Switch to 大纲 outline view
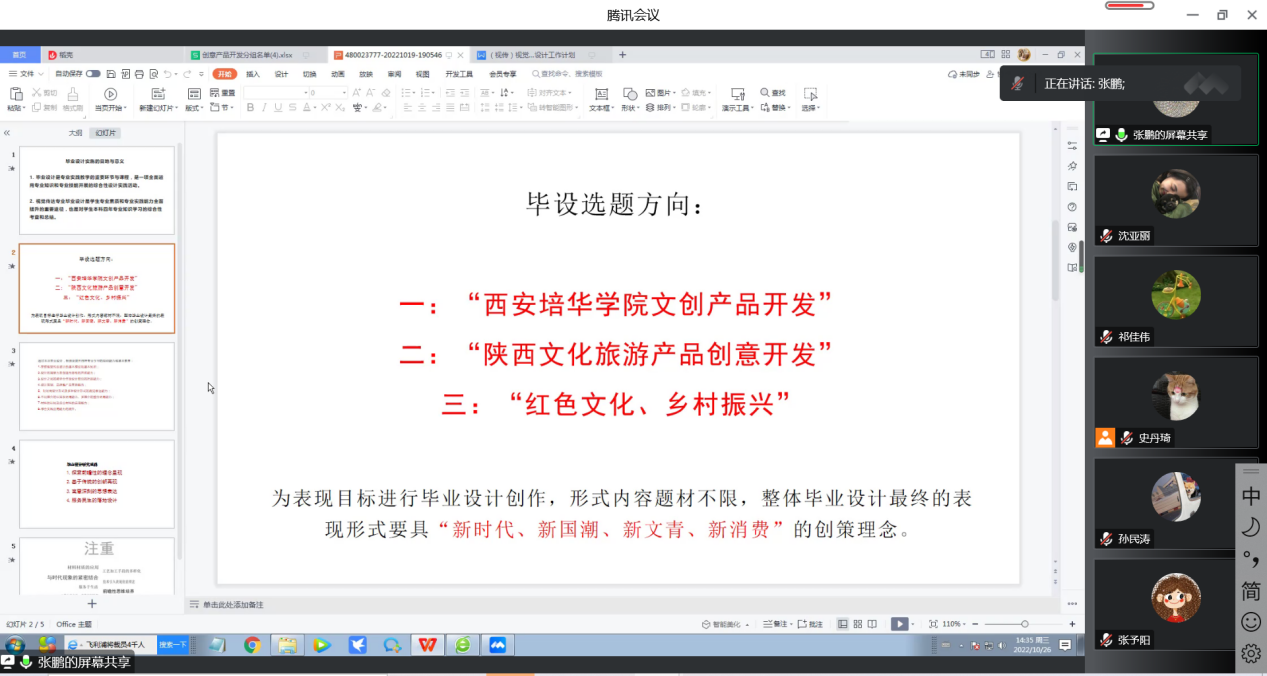The width and height of the screenshot is (1267, 676). click(75, 132)
